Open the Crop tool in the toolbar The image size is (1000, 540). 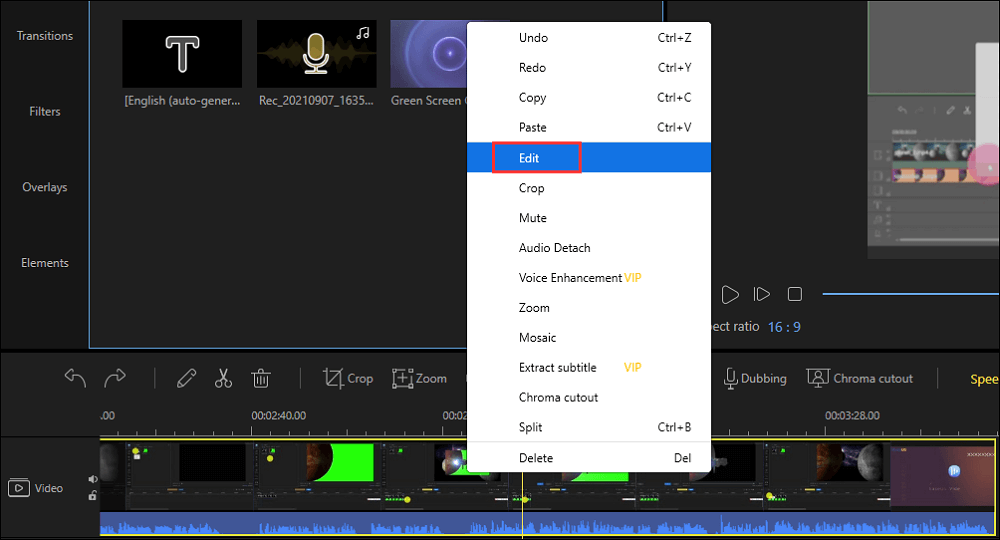(x=347, y=378)
